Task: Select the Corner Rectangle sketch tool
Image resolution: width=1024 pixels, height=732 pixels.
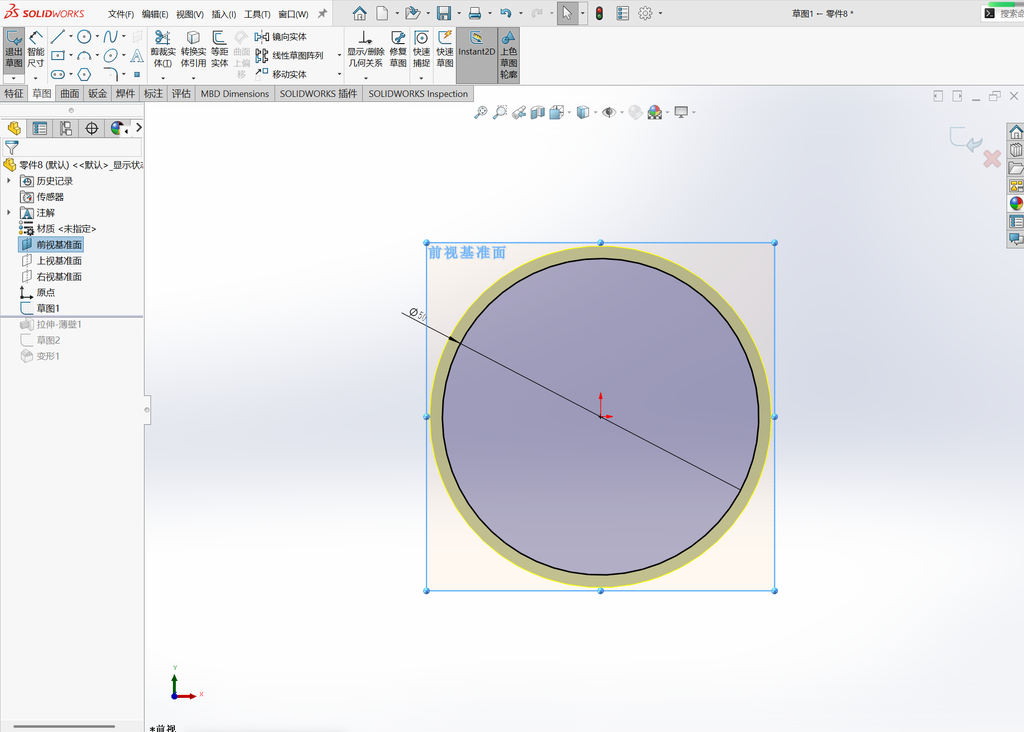Action: pyautogui.click(x=57, y=56)
